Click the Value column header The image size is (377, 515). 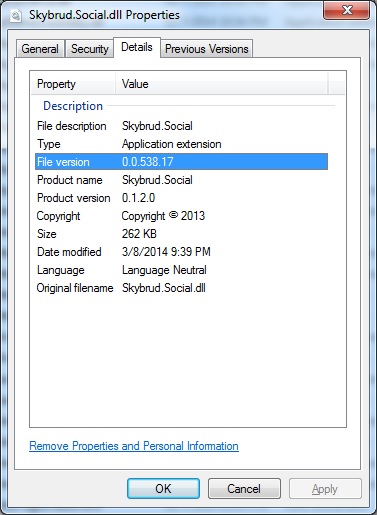(222, 84)
